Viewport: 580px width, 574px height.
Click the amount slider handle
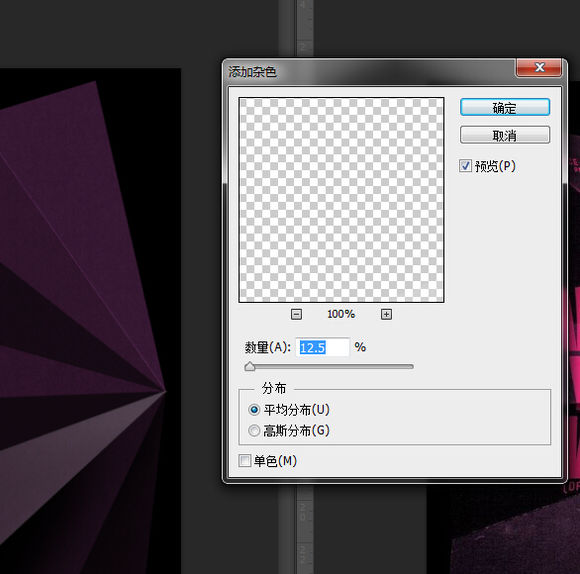point(250,367)
